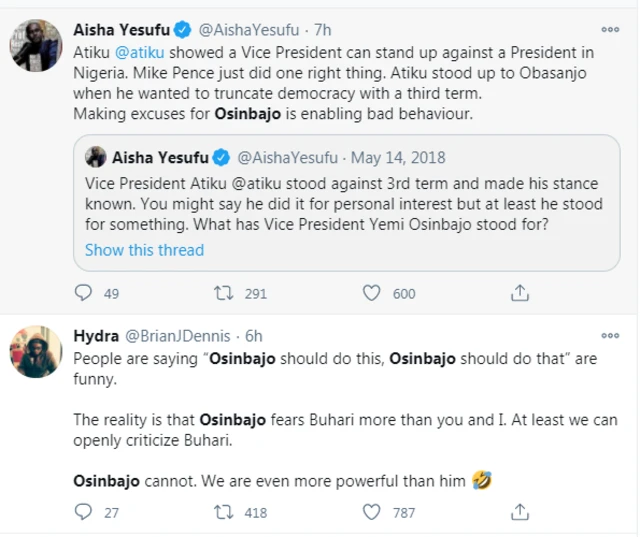The height and width of the screenshot is (537, 640).
Task: Open Hydra's profile avatar
Action: click(36, 351)
